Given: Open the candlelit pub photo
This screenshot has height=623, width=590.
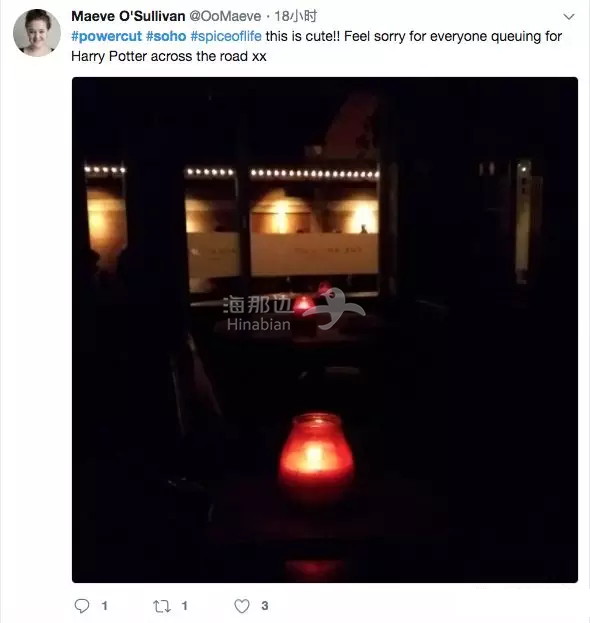Looking at the screenshot, I should click(x=325, y=330).
